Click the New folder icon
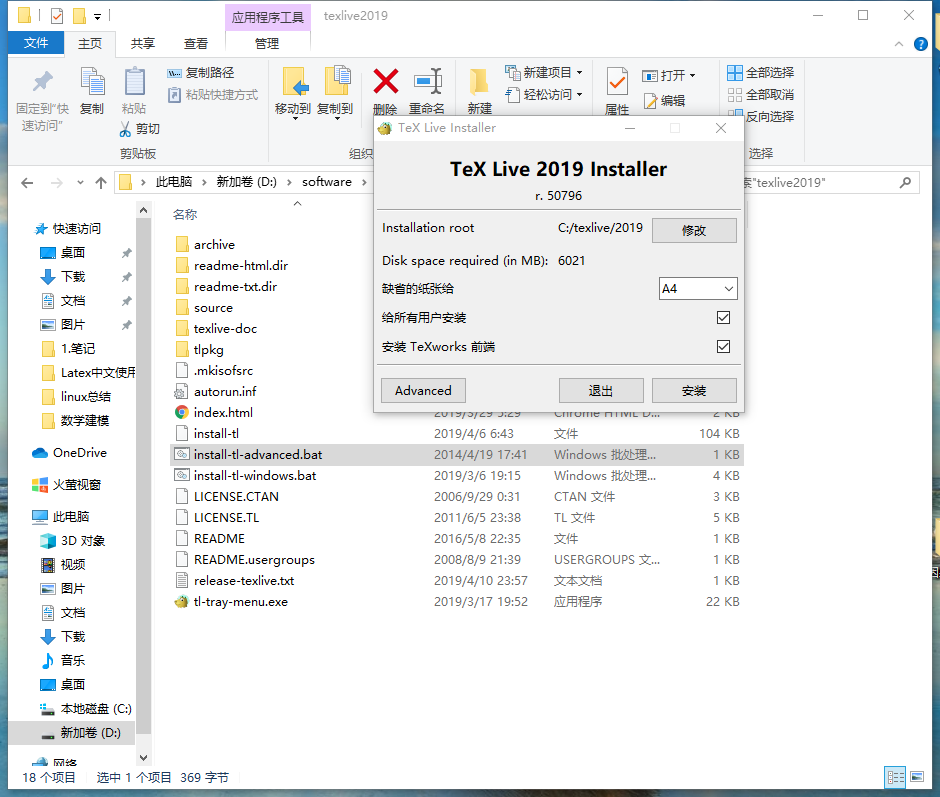This screenshot has height=797, width=940. tap(479, 82)
